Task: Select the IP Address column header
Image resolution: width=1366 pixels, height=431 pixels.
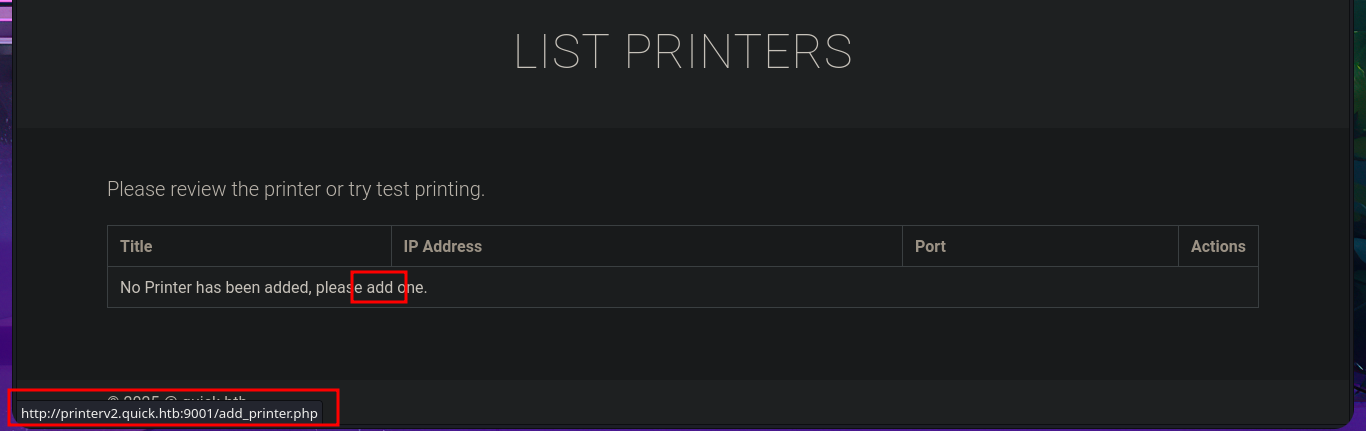Action: [x=442, y=246]
